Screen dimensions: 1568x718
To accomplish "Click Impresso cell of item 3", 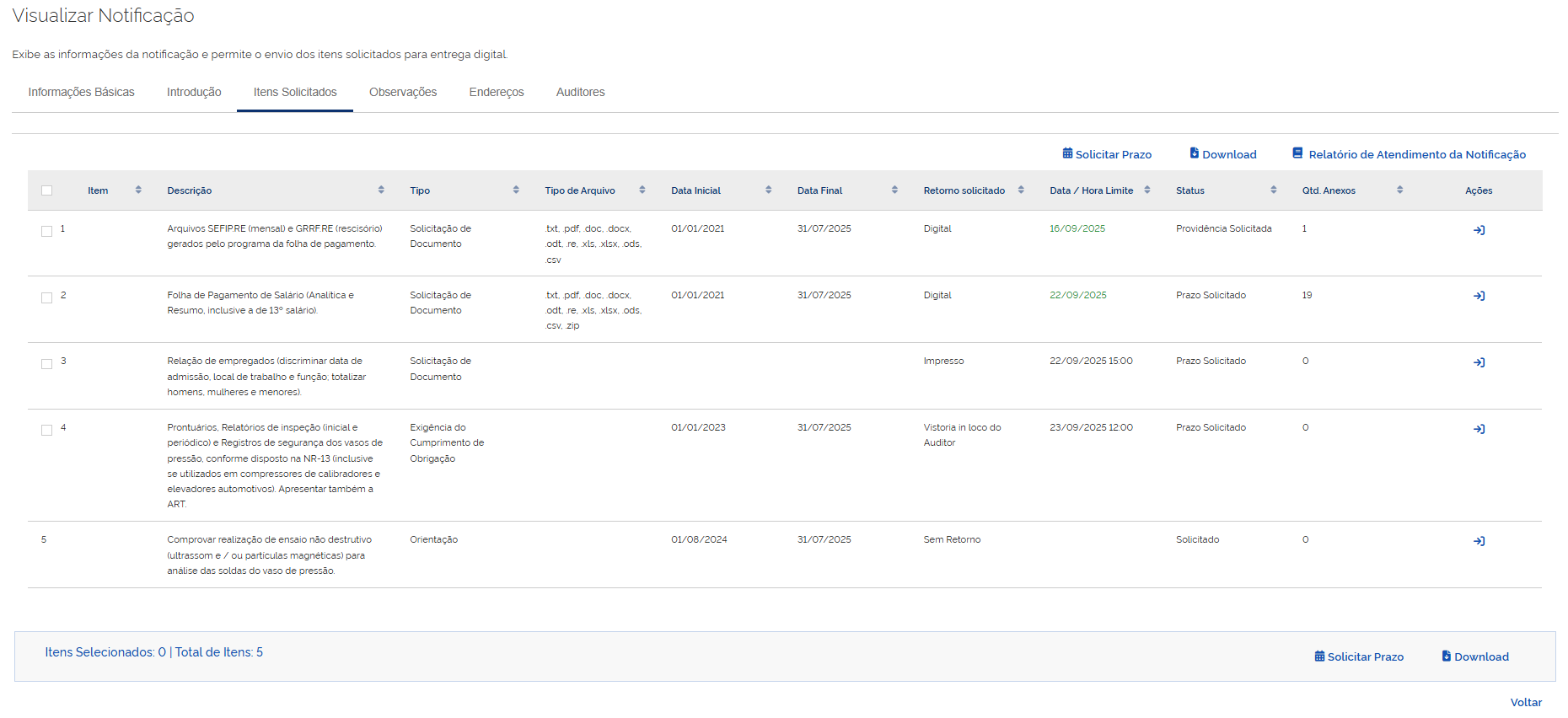I will (943, 361).
